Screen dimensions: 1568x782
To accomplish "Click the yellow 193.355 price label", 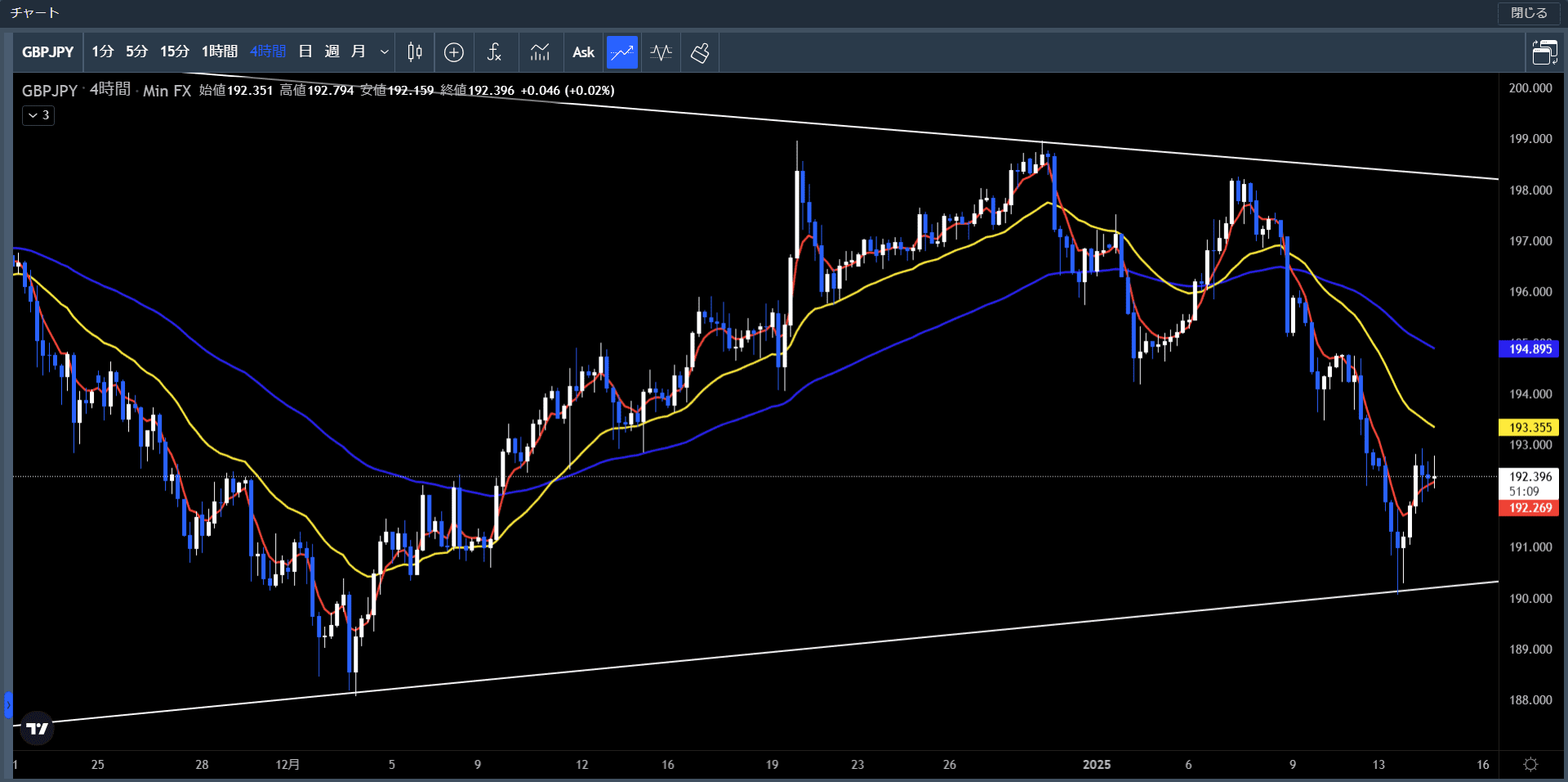I will 1530,427.
